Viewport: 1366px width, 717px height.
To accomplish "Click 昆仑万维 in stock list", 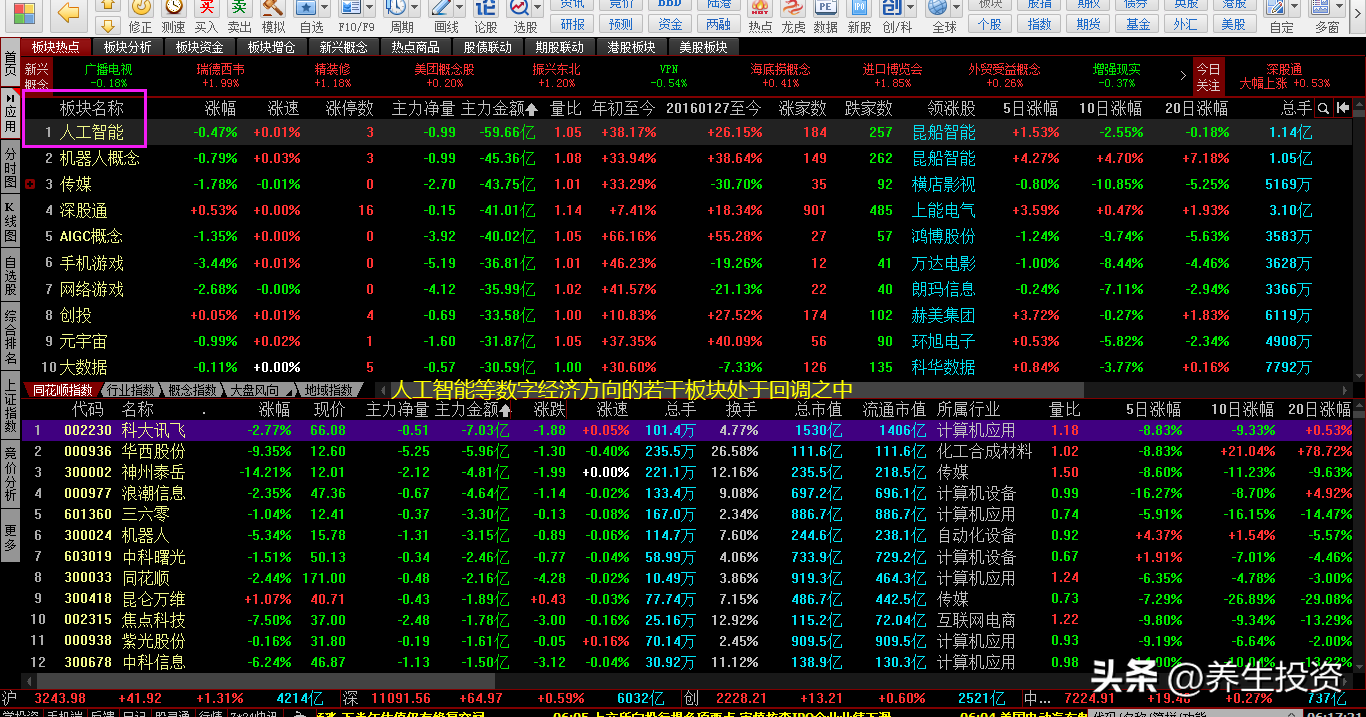I will pos(153,599).
